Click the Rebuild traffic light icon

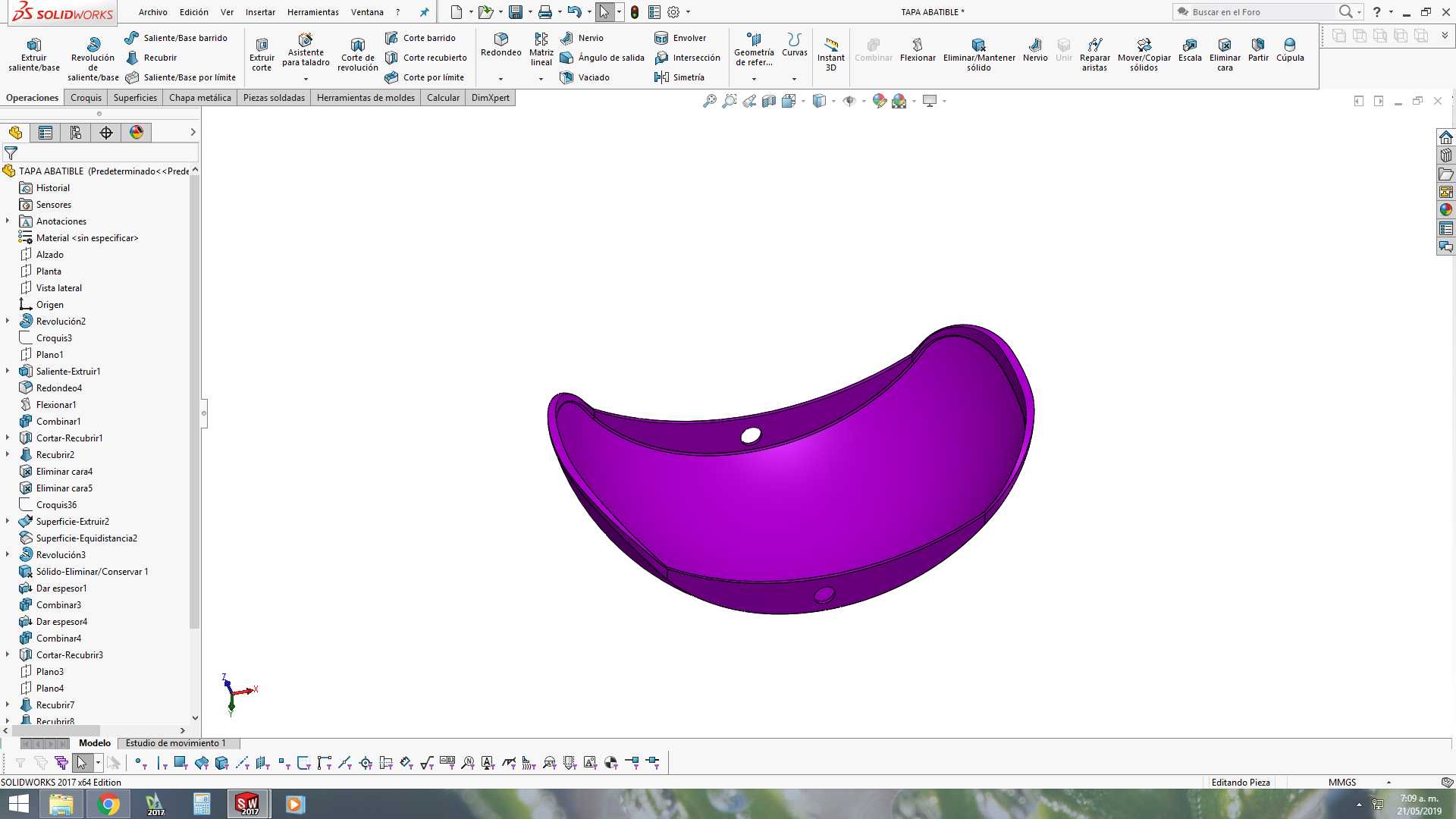(x=635, y=12)
